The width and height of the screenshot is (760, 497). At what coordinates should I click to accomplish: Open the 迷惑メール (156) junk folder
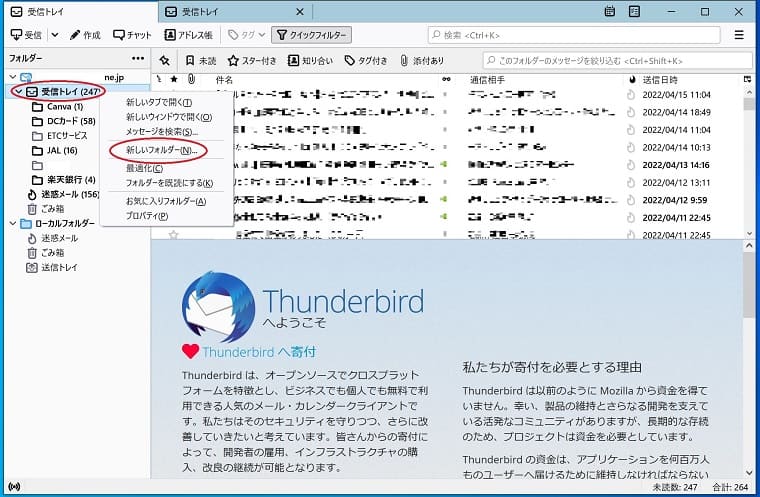click(x=63, y=194)
